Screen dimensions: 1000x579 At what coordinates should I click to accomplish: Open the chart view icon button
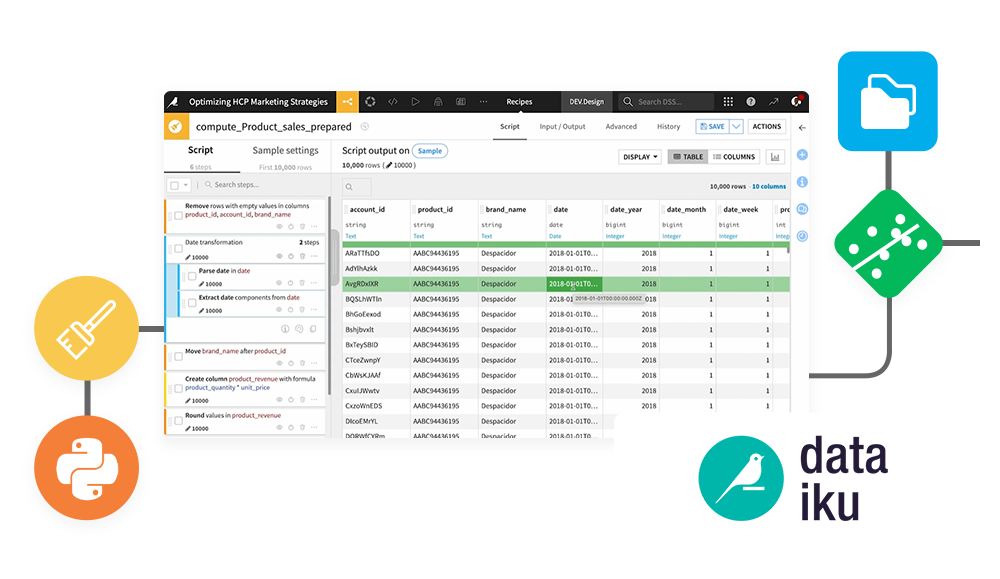(x=775, y=157)
